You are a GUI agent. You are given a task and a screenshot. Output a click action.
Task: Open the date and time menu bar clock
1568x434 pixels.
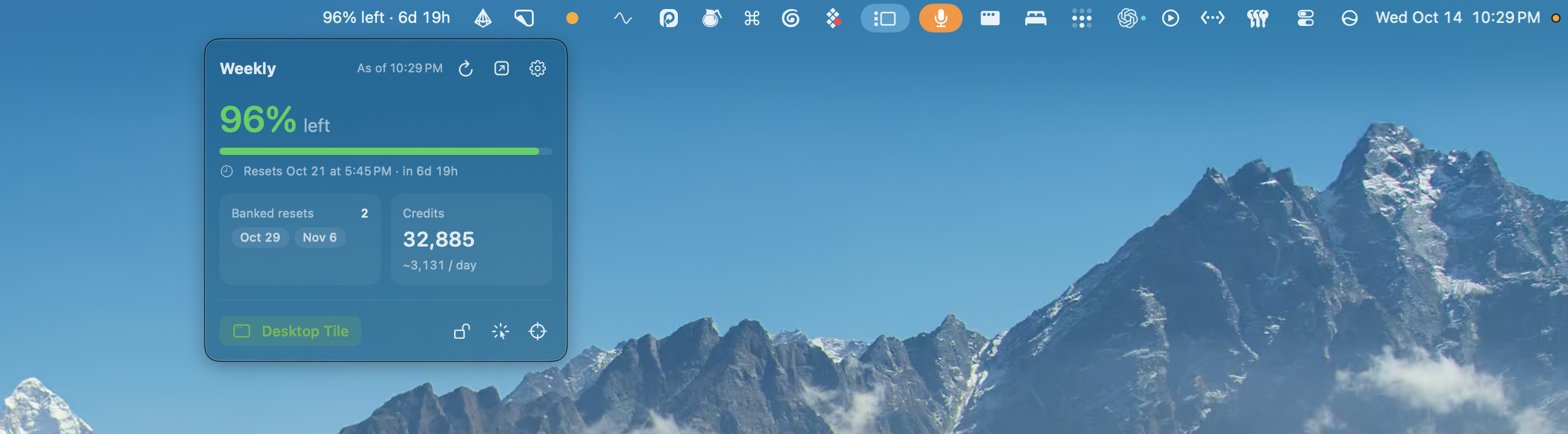(x=1458, y=17)
